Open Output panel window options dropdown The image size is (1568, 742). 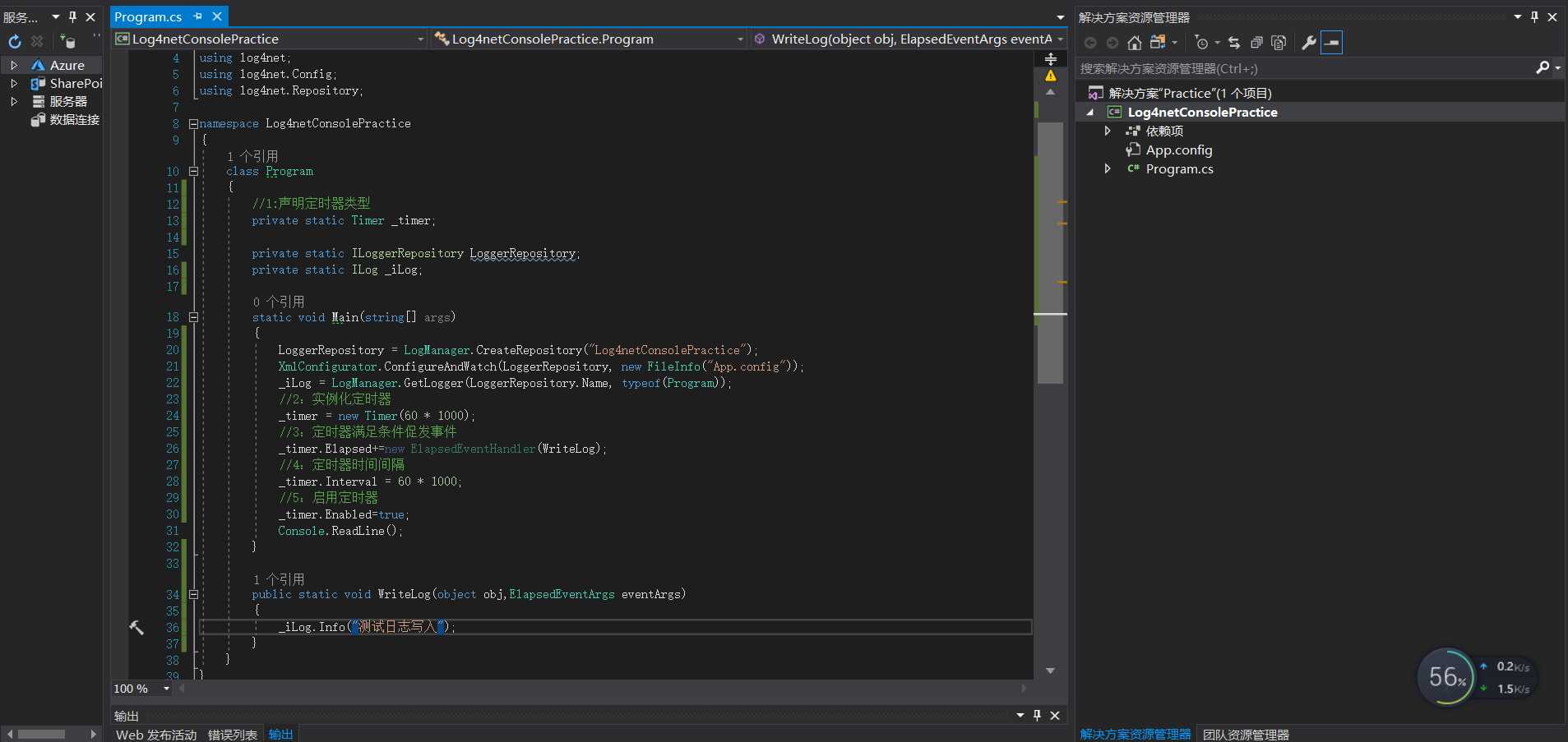(x=1020, y=715)
